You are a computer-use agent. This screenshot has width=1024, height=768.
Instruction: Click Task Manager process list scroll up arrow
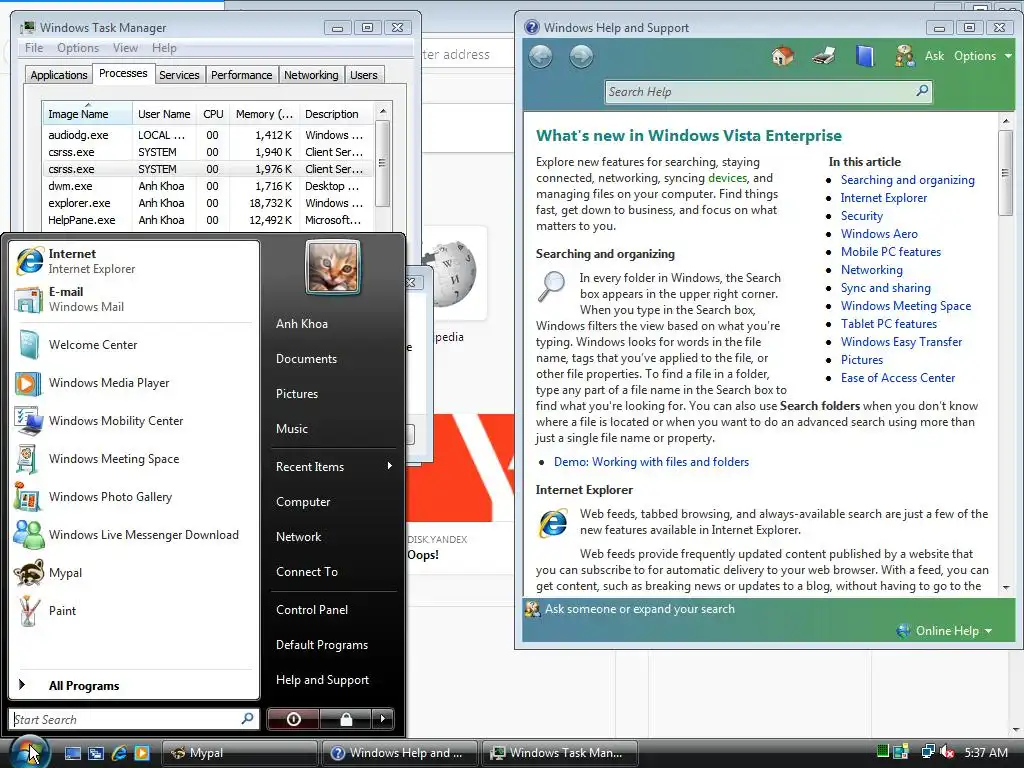pos(383,111)
